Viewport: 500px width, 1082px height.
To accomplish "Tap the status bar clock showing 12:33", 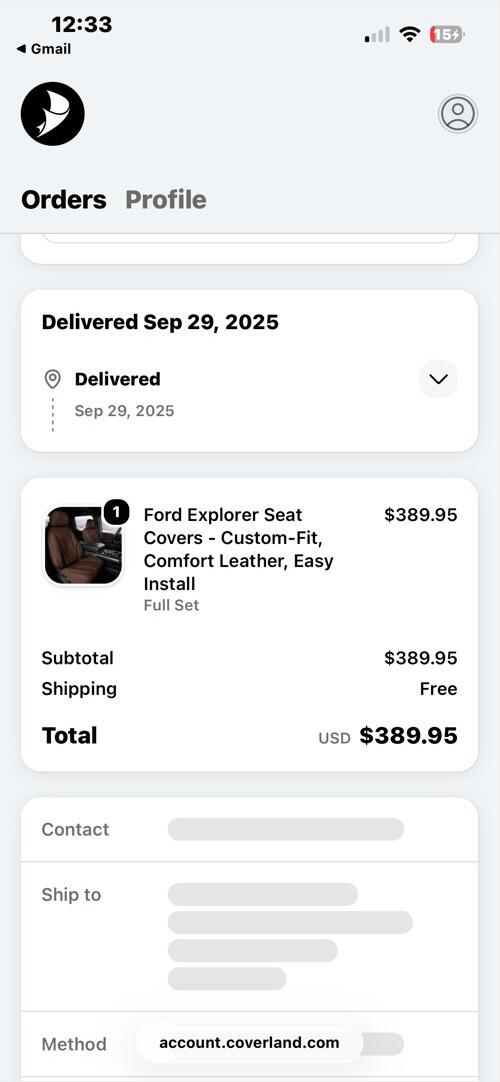I will pyautogui.click(x=81, y=25).
